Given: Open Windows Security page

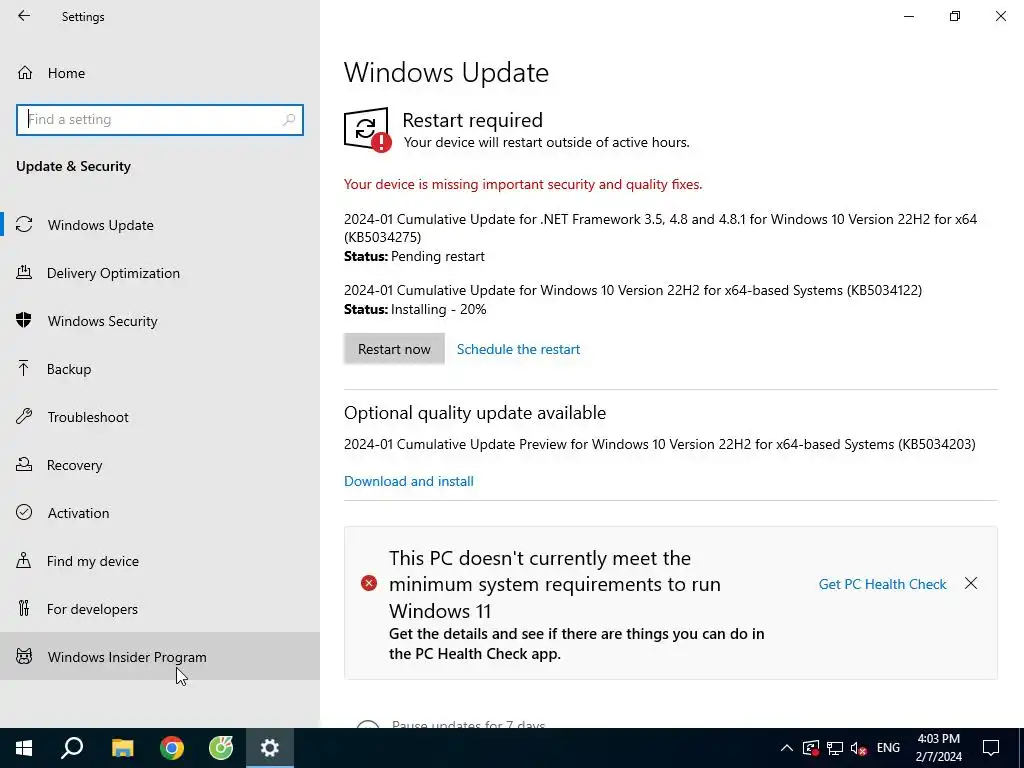Looking at the screenshot, I should pyautogui.click(x=160, y=321).
